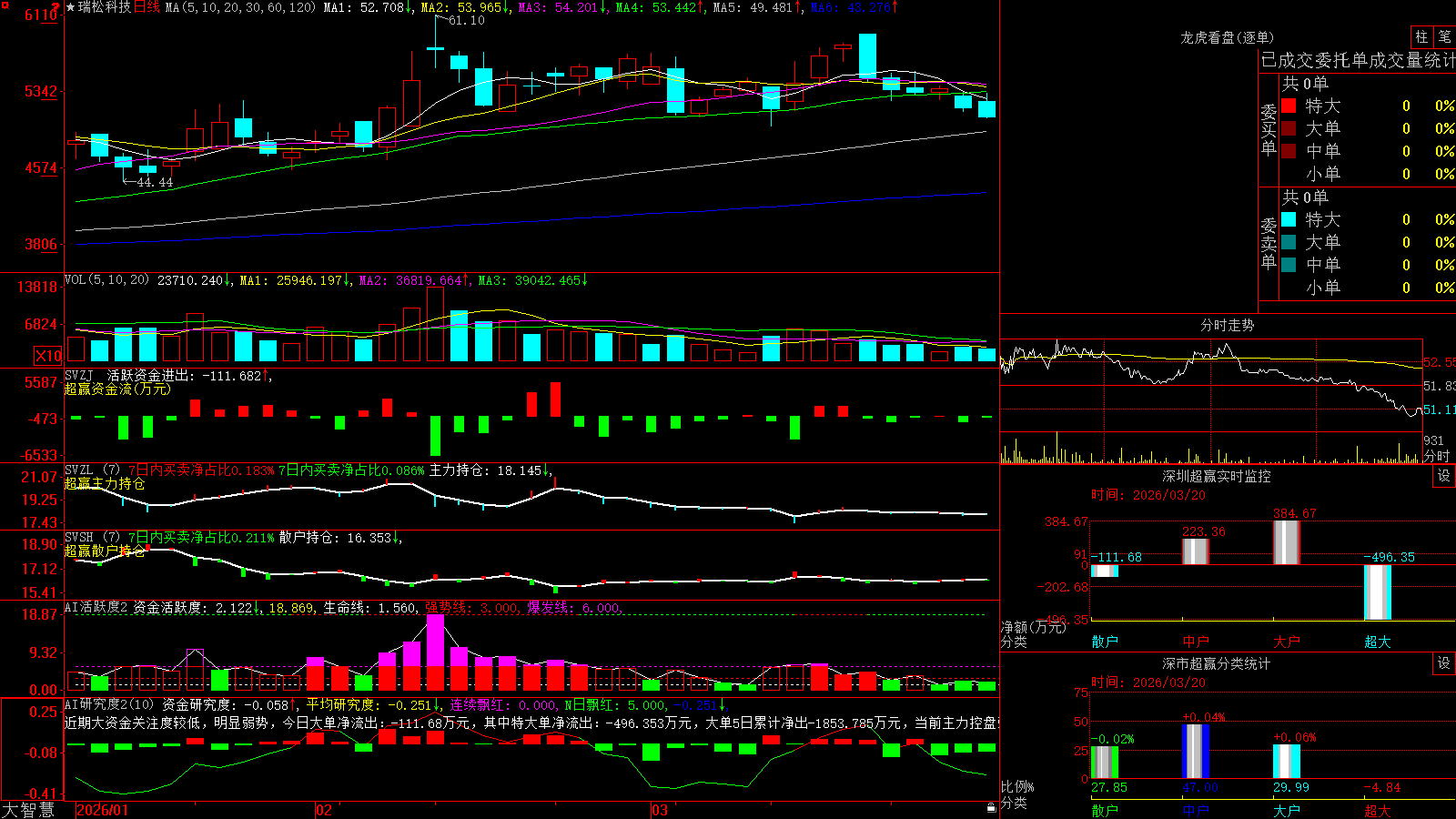Image resolution: width=1456 pixels, height=819 pixels.
Task: Click the X10 volume scale box
Action: tap(48, 356)
